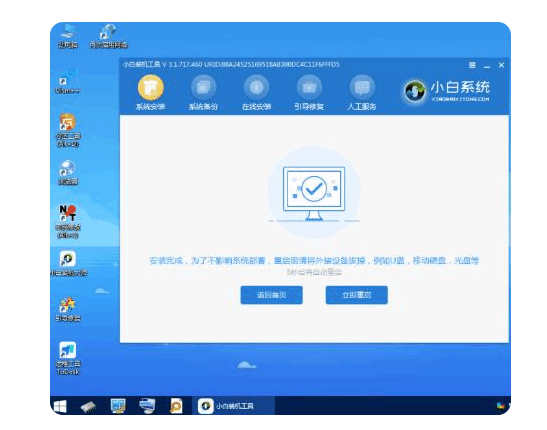Select the network desktop icon beside 此电脑
This screenshot has width=547, height=430.
(108, 36)
